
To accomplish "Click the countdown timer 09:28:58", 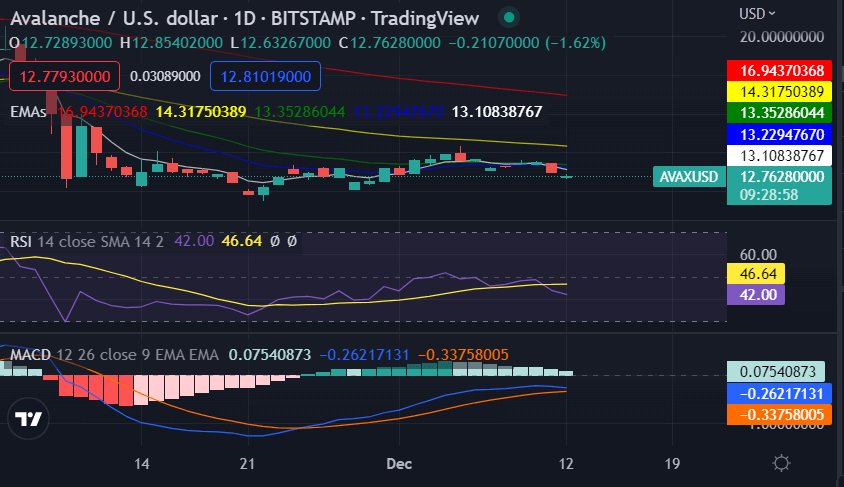I will pos(769,195).
